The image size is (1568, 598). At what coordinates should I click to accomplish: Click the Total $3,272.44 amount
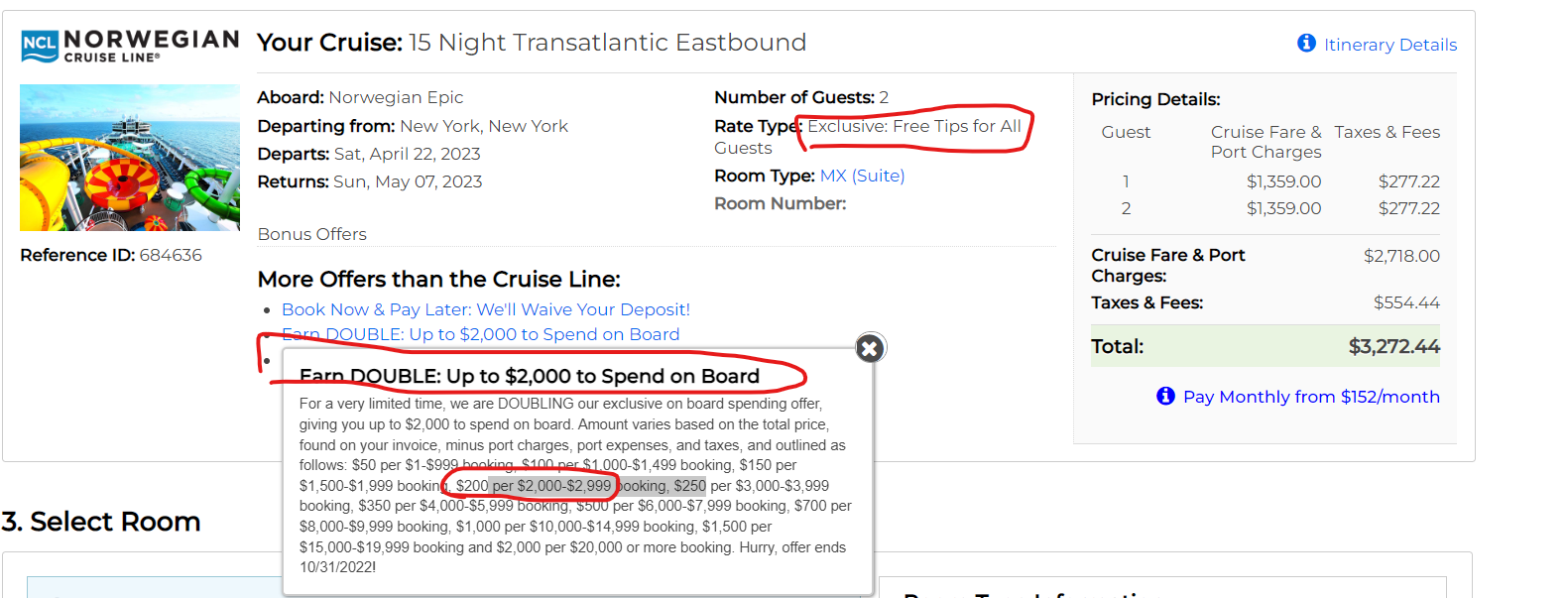pyautogui.click(x=1393, y=346)
